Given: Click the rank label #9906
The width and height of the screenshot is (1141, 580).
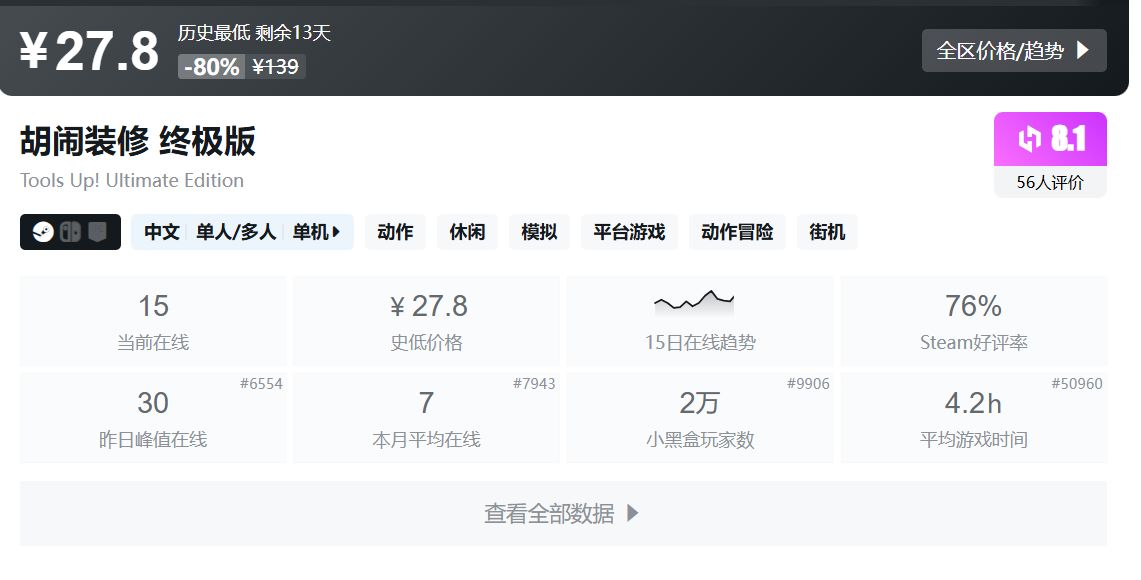Looking at the screenshot, I should (x=808, y=384).
